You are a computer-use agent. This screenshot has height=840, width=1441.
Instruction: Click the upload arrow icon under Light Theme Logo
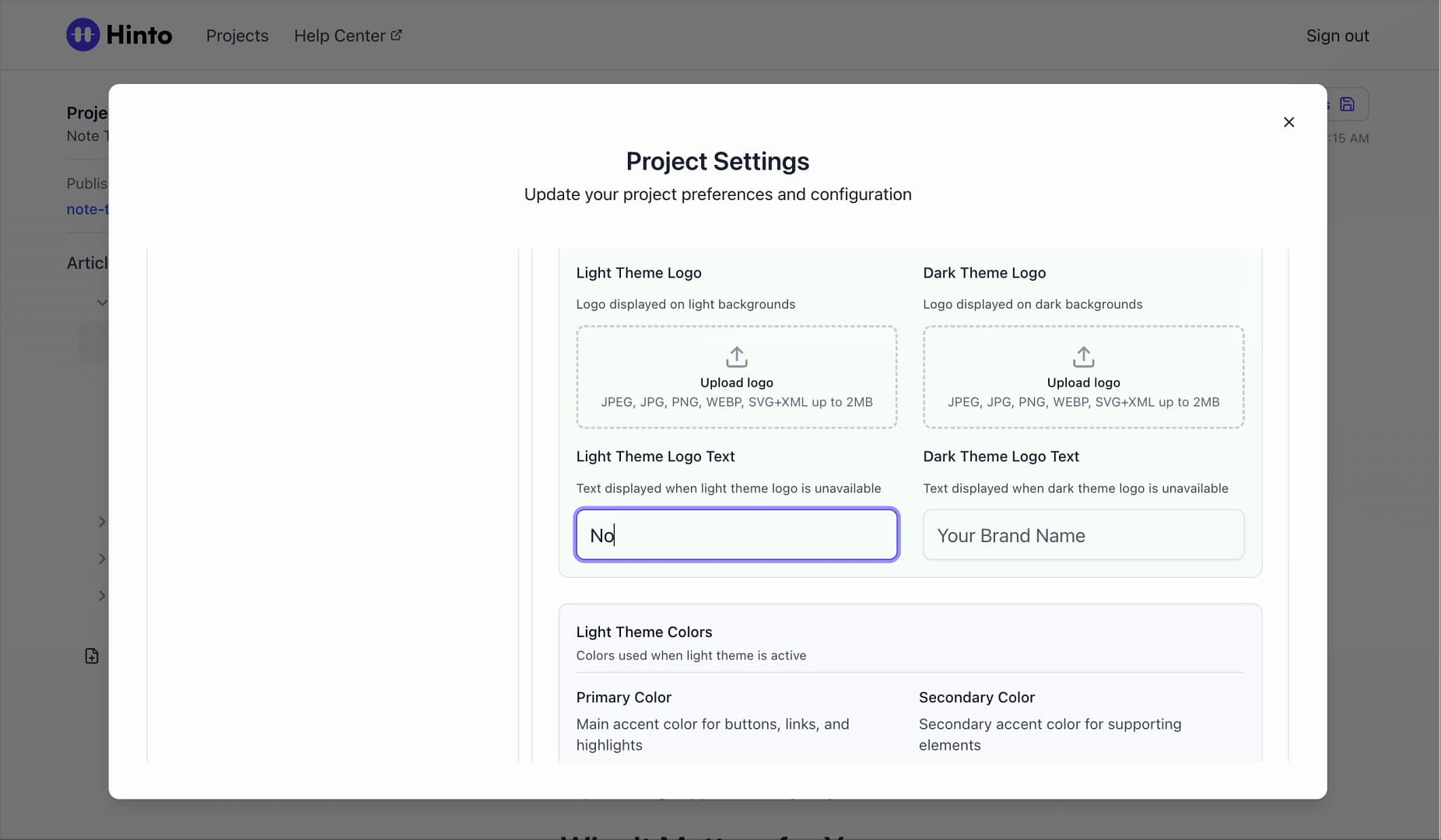click(x=737, y=357)
